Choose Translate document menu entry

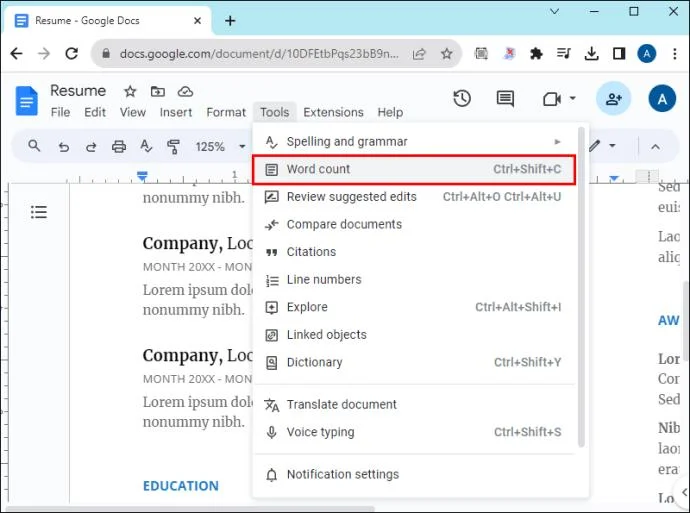[x=341, y=405]
